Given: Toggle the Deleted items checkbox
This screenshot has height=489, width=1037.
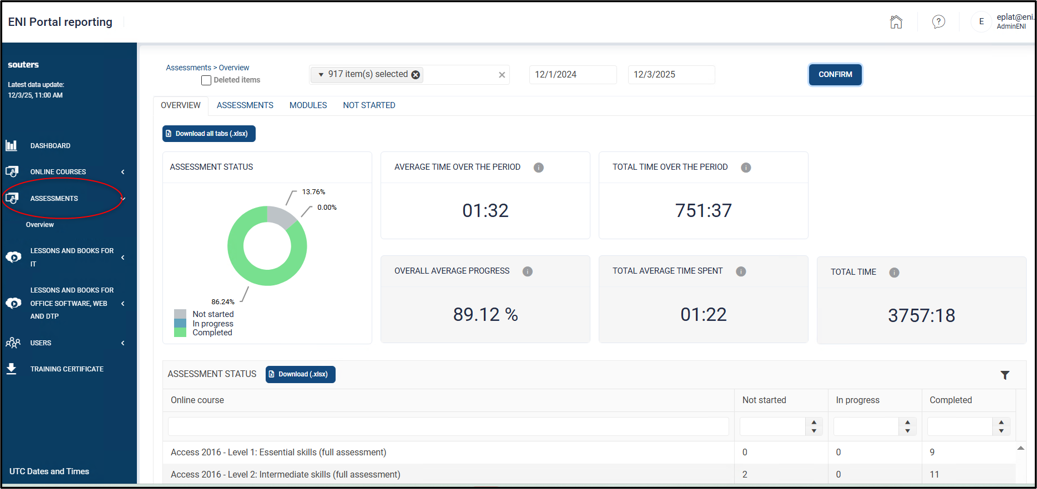Looking at the screenshot, I should point(206,80).
